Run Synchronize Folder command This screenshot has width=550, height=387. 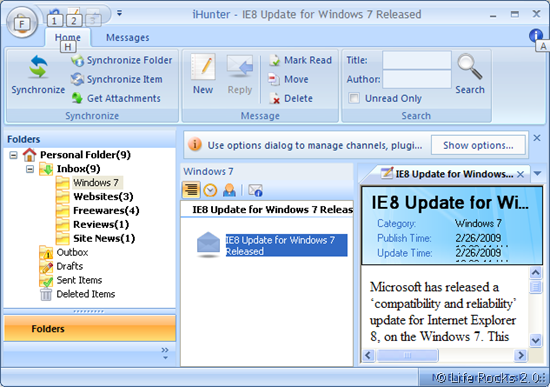(122, 60)
